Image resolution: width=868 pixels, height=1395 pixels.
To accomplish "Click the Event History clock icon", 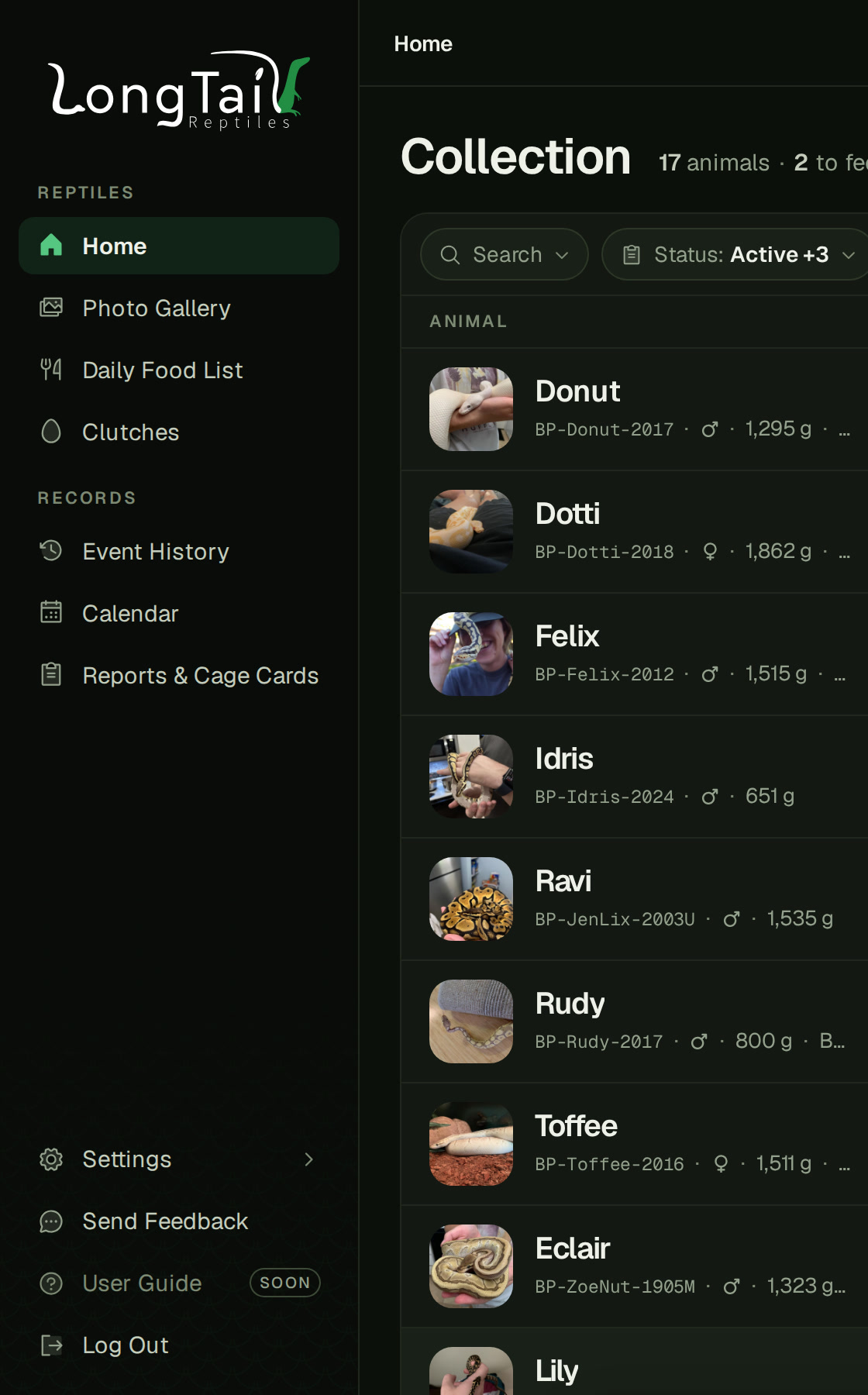I will click(x=51, y=551).
